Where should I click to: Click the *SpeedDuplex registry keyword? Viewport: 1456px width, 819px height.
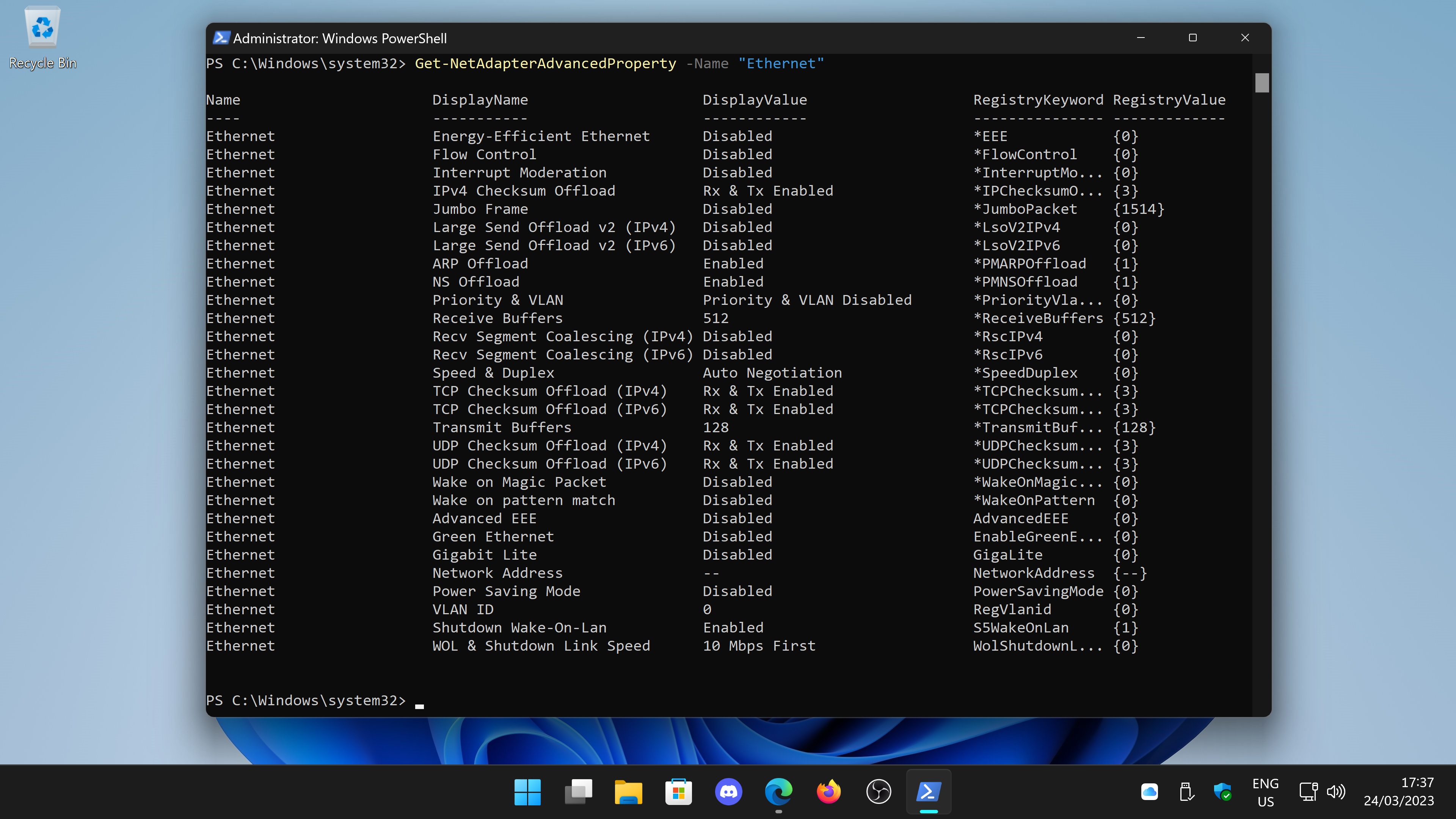[1025, 373]
